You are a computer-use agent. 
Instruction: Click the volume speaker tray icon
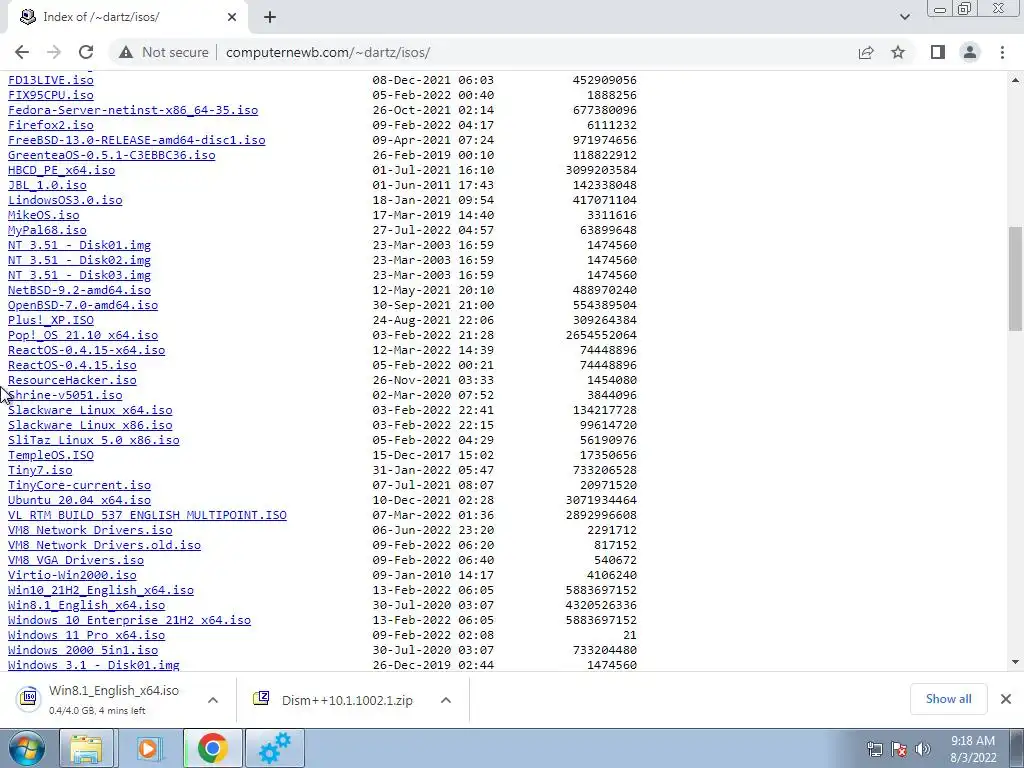(x=923, y=749)
